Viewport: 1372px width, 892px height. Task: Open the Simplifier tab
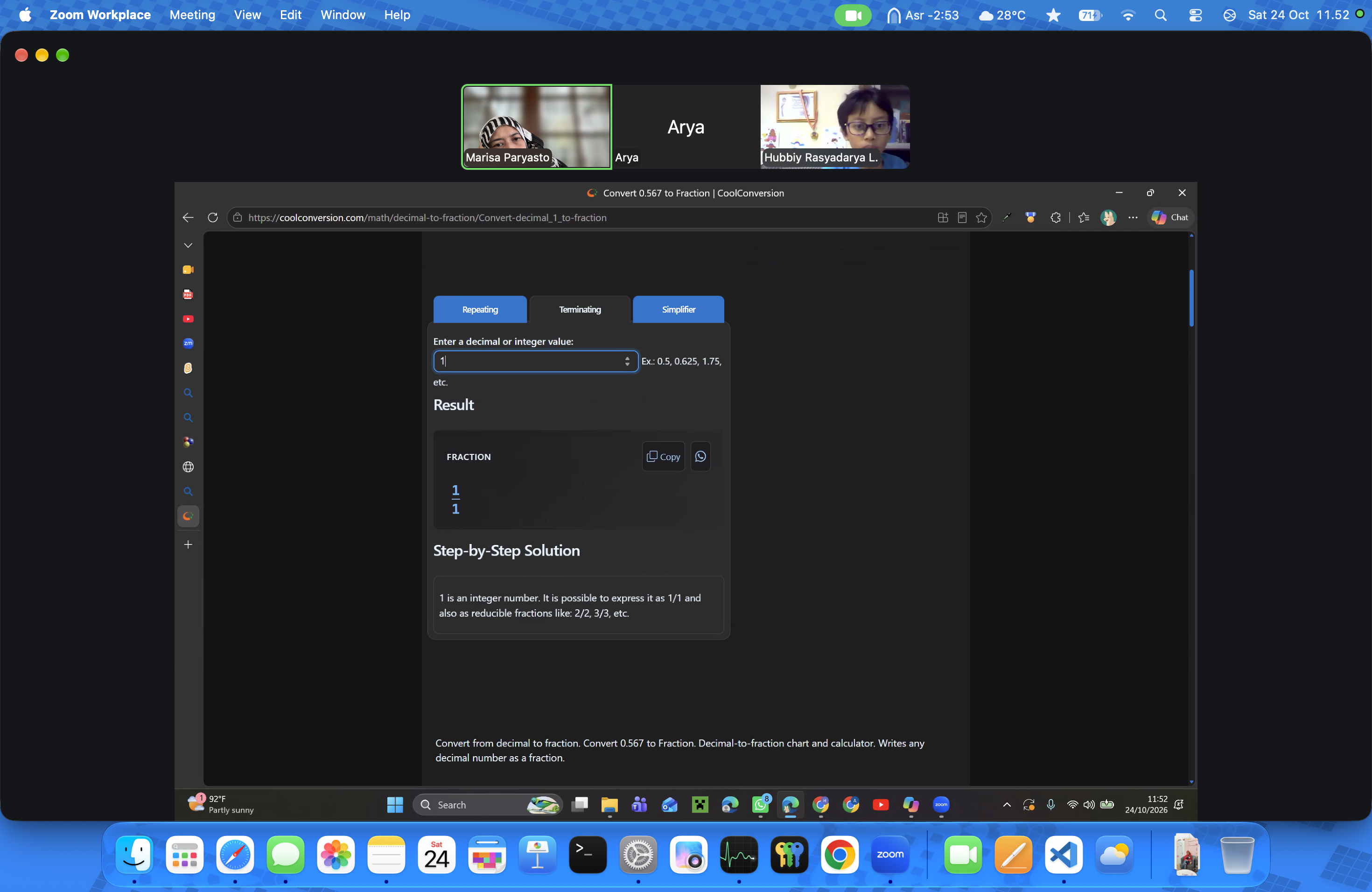coord(678,309)
